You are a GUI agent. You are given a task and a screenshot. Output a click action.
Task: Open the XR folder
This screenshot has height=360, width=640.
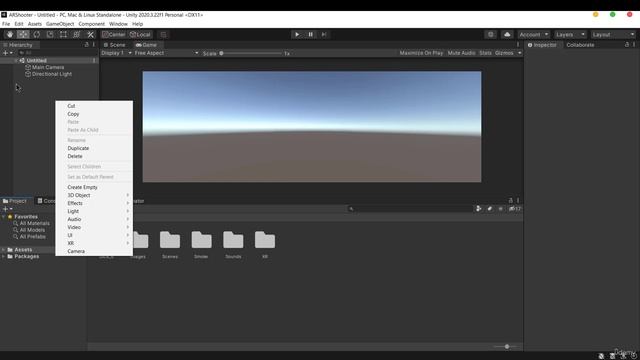(x=265, y=244)
